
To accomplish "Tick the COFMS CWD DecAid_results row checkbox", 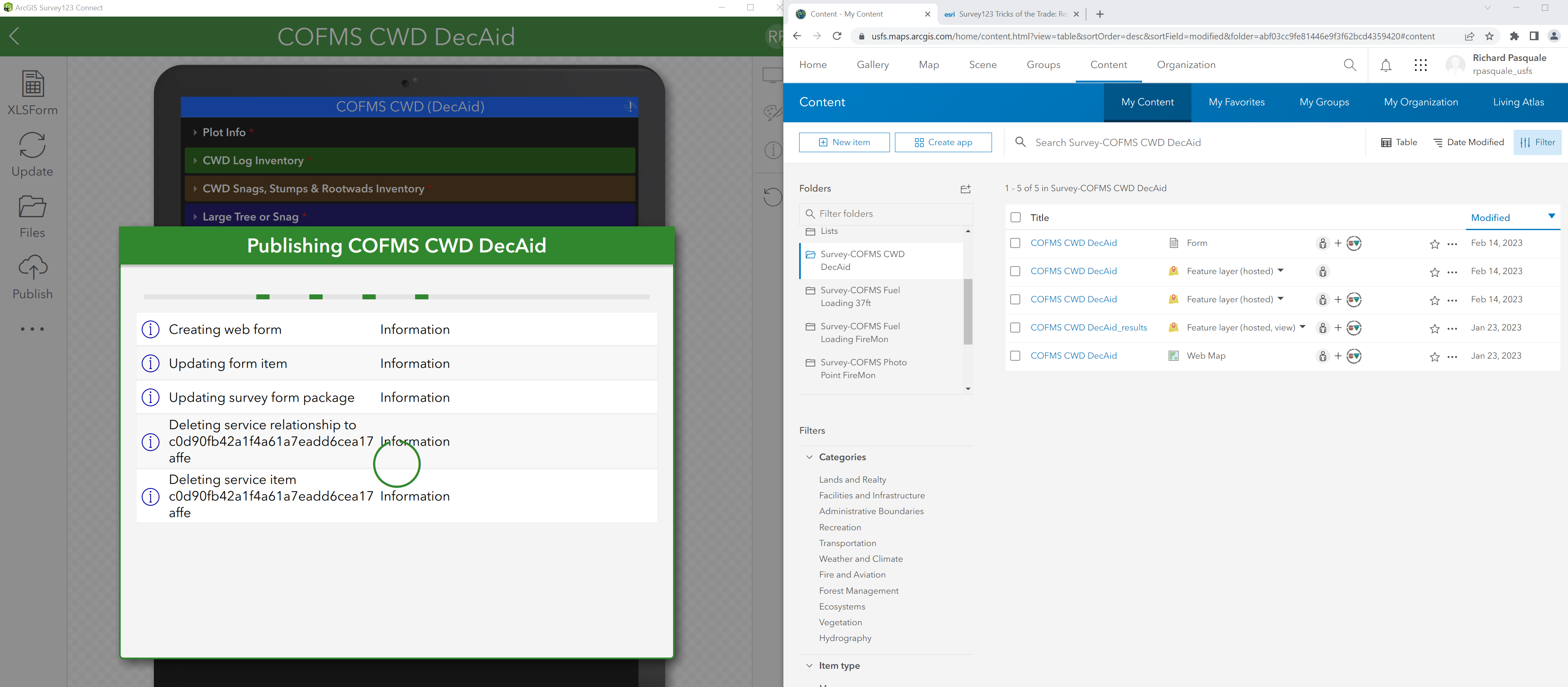I will (x=1015, y=328).
